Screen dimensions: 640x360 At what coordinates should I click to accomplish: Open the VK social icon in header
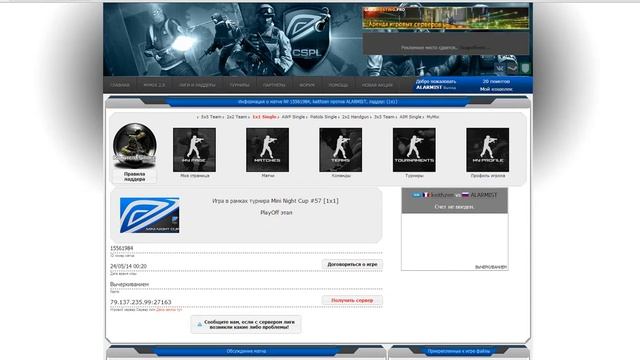[500, 68]
